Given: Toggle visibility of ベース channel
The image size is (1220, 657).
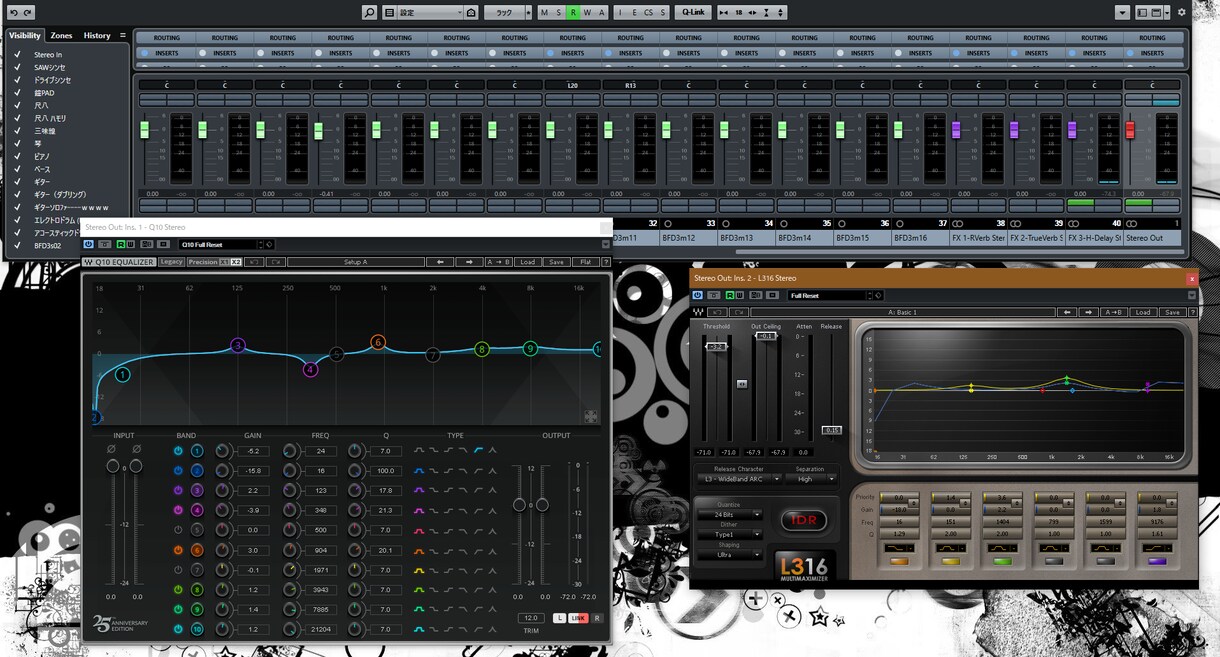Looking at the screenshot, I should coord(17,169).
